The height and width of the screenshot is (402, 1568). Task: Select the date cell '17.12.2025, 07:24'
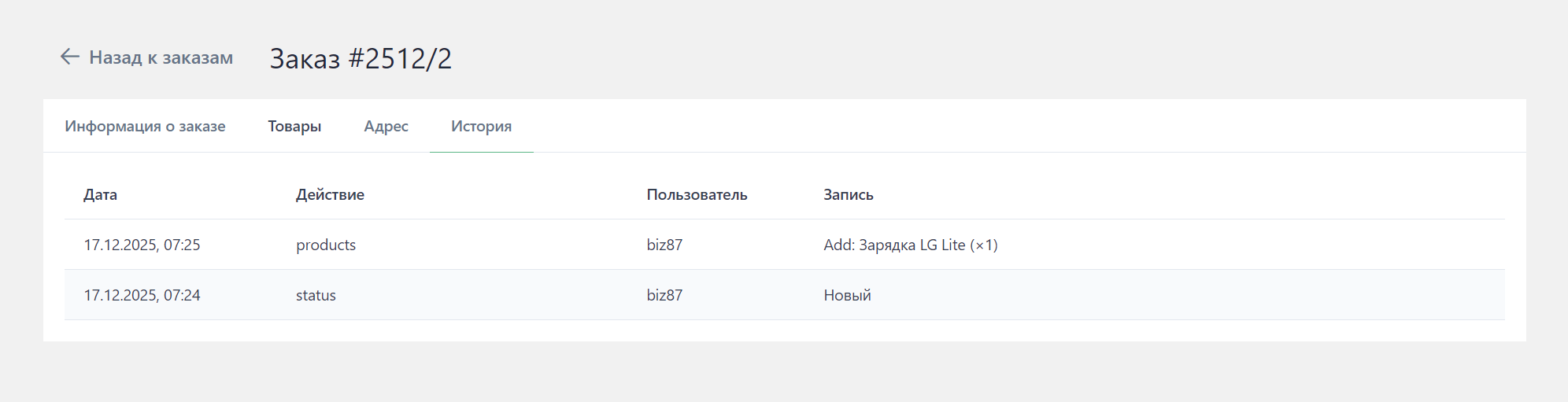[x=142, y=295]
